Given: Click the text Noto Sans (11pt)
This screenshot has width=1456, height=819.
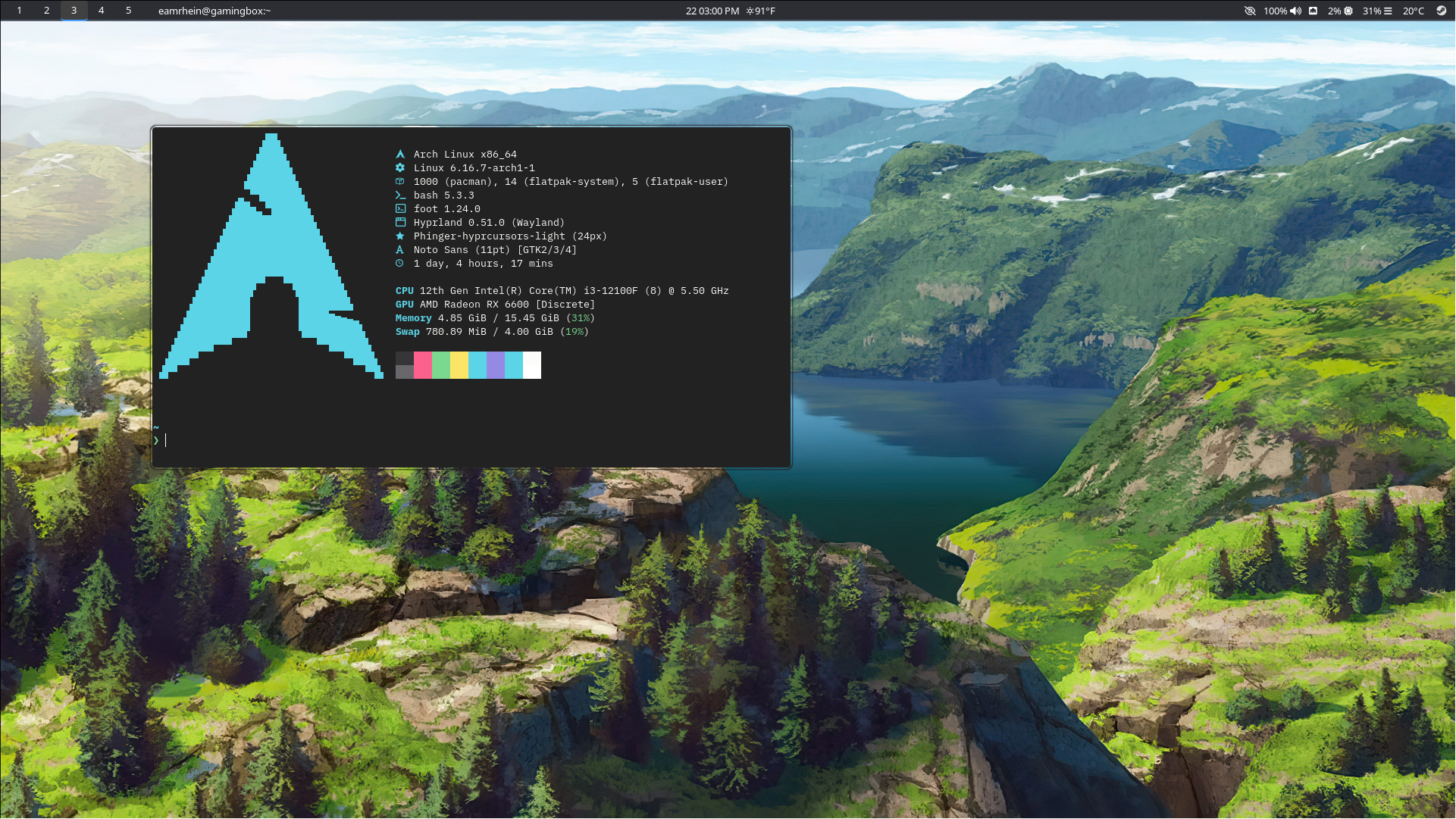Looking at the screenshot, I should click(462, 250).
